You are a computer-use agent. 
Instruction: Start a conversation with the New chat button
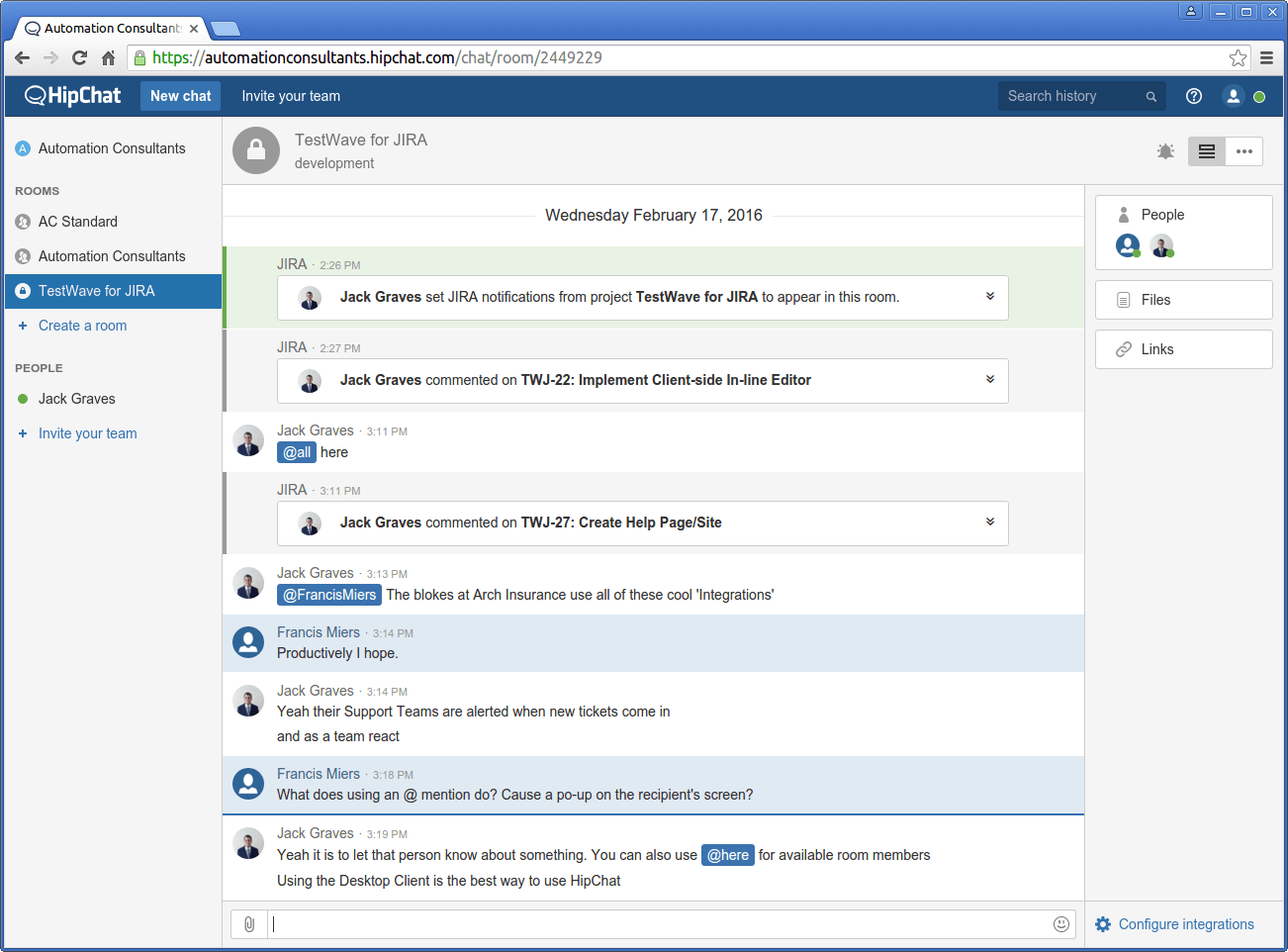pyautogui.click(x=180, y=96)
